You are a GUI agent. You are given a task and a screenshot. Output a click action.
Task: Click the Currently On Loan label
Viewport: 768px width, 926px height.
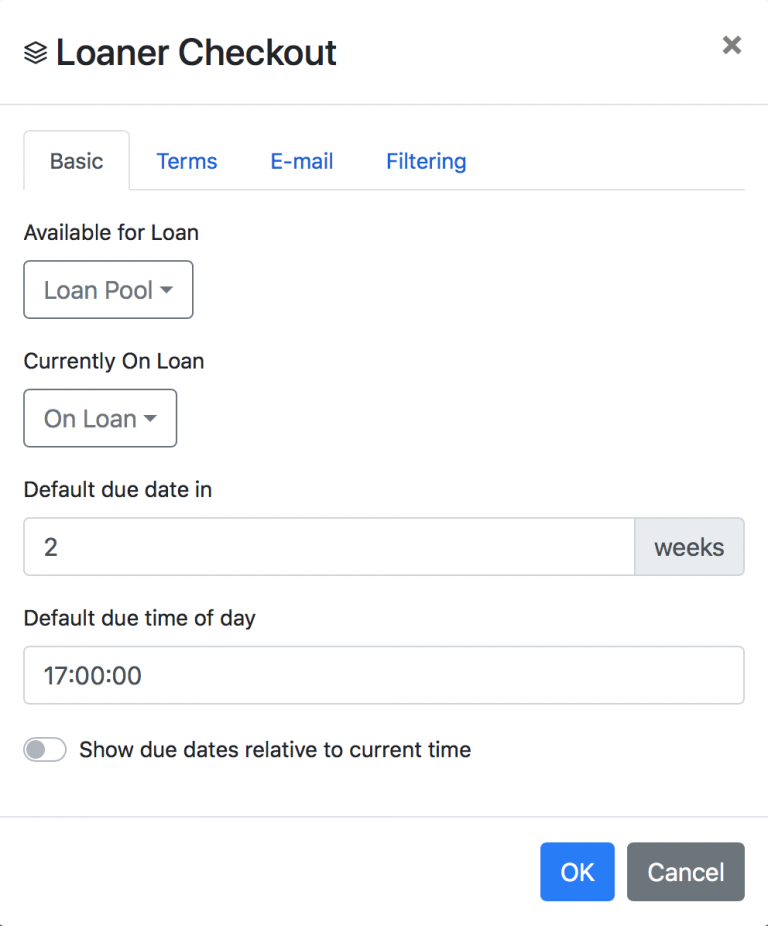pyautogui.click(x=113, y=361)
